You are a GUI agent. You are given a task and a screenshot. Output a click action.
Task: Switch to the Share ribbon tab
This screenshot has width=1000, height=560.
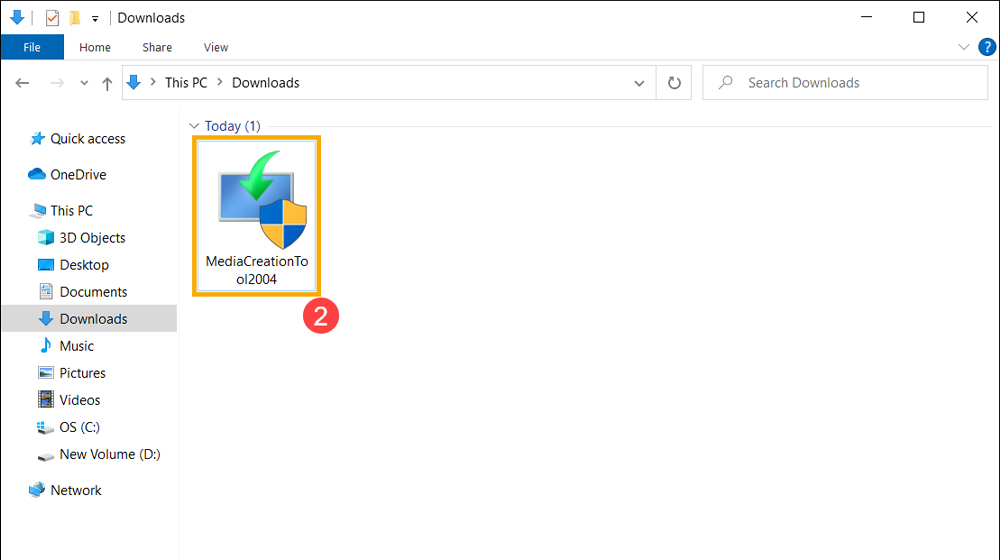[x=157, y=47]
